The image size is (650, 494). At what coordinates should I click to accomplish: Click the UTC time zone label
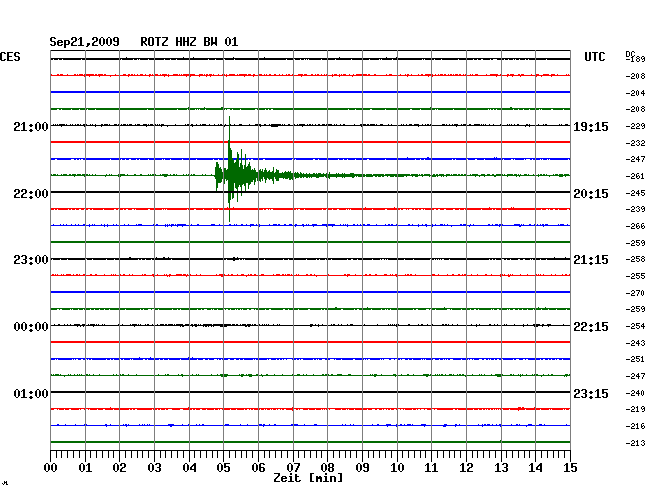(594, 57)
